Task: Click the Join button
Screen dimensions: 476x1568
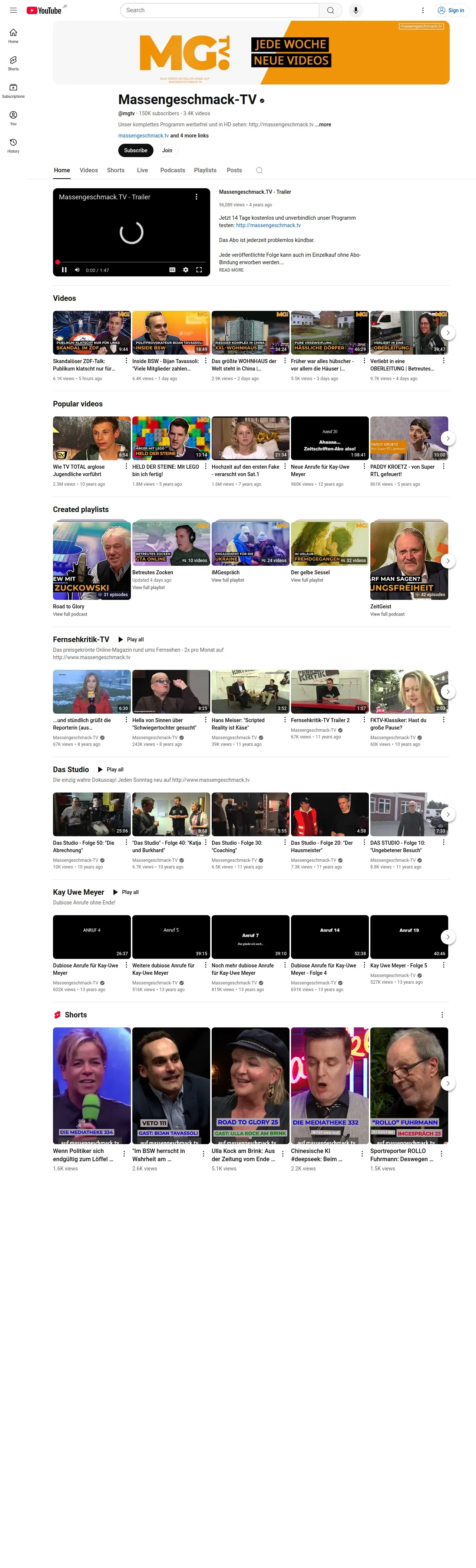Action: point(168,150)
